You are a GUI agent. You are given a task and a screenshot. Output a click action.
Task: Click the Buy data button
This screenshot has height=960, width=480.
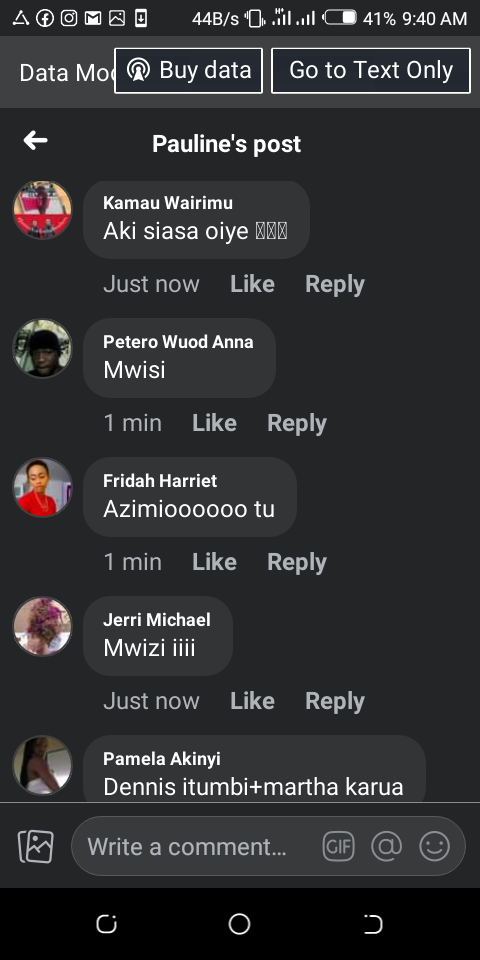point(189,70)
